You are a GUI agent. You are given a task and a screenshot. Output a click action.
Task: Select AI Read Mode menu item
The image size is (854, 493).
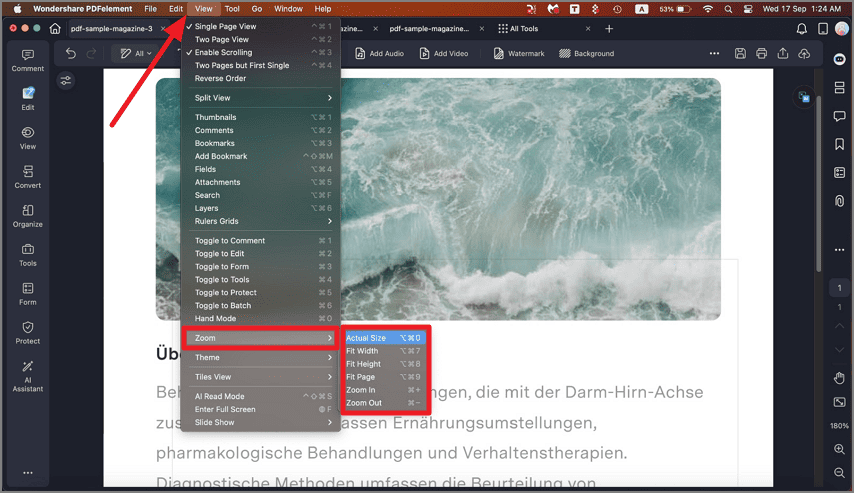pos(259,396)
